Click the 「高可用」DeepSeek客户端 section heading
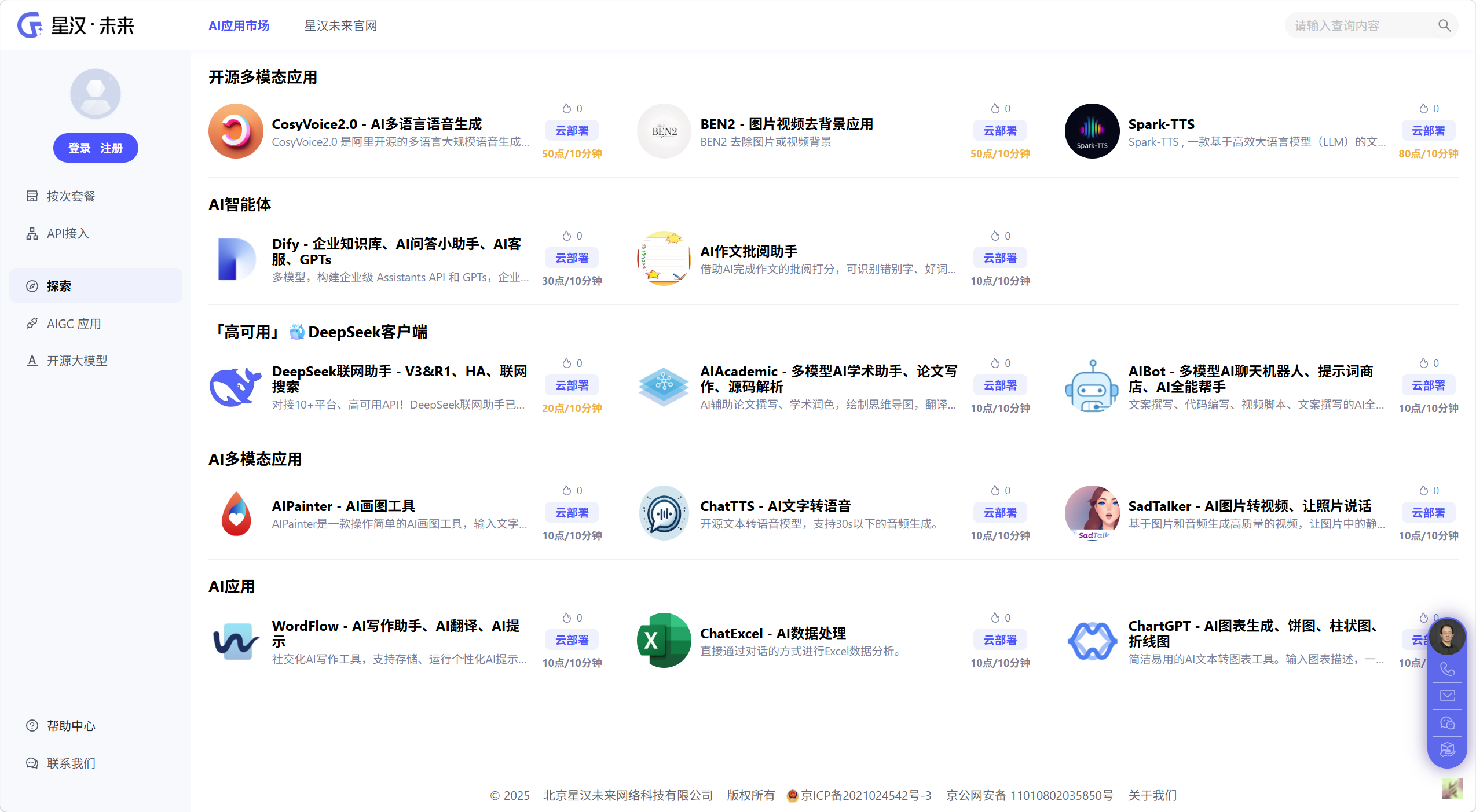Viewport: 1476px width, 812px height. [318, 332]
